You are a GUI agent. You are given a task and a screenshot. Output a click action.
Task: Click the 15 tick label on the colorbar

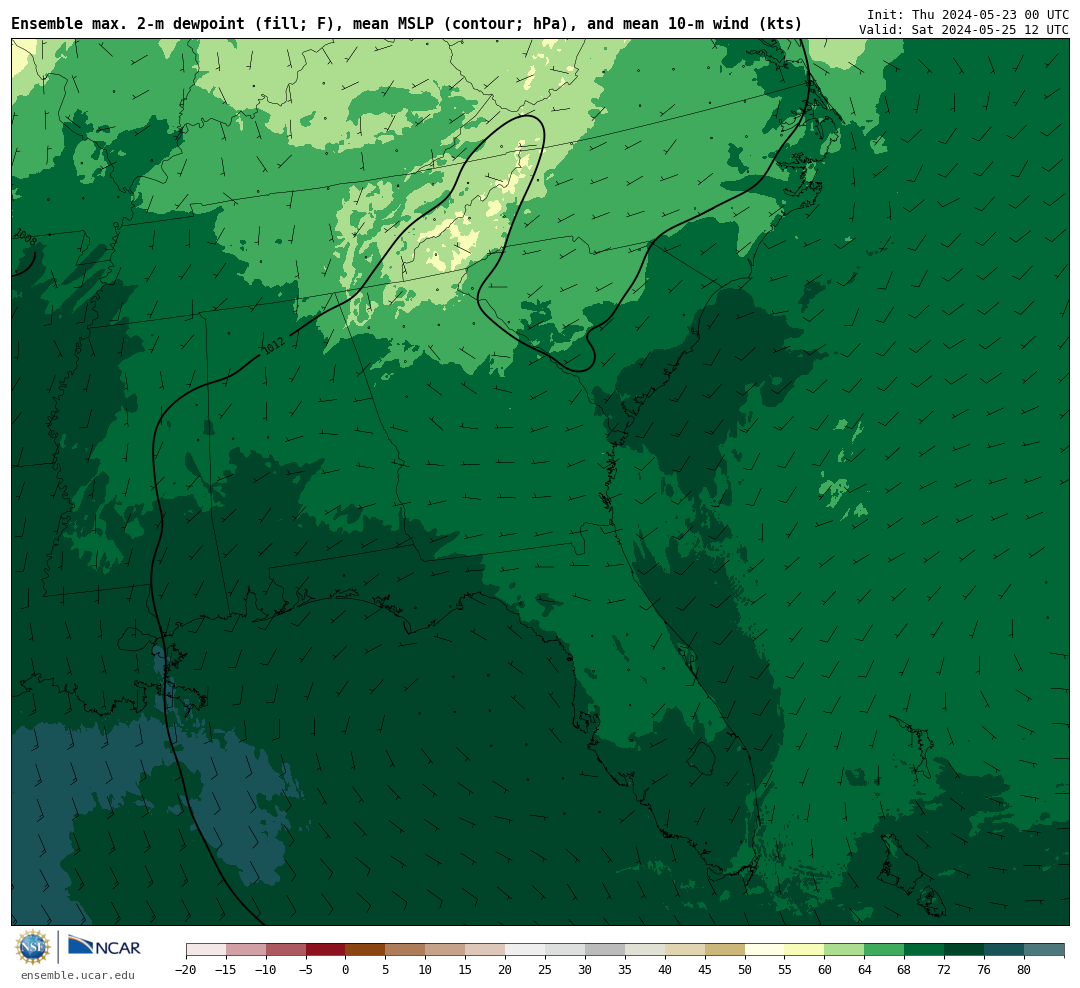click(465, 970)
